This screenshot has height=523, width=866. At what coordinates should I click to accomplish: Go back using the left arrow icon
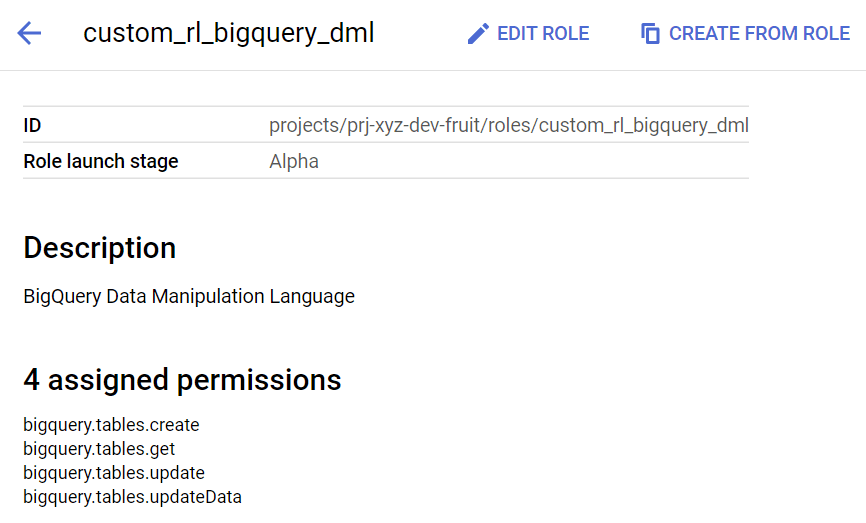[29, 33]
